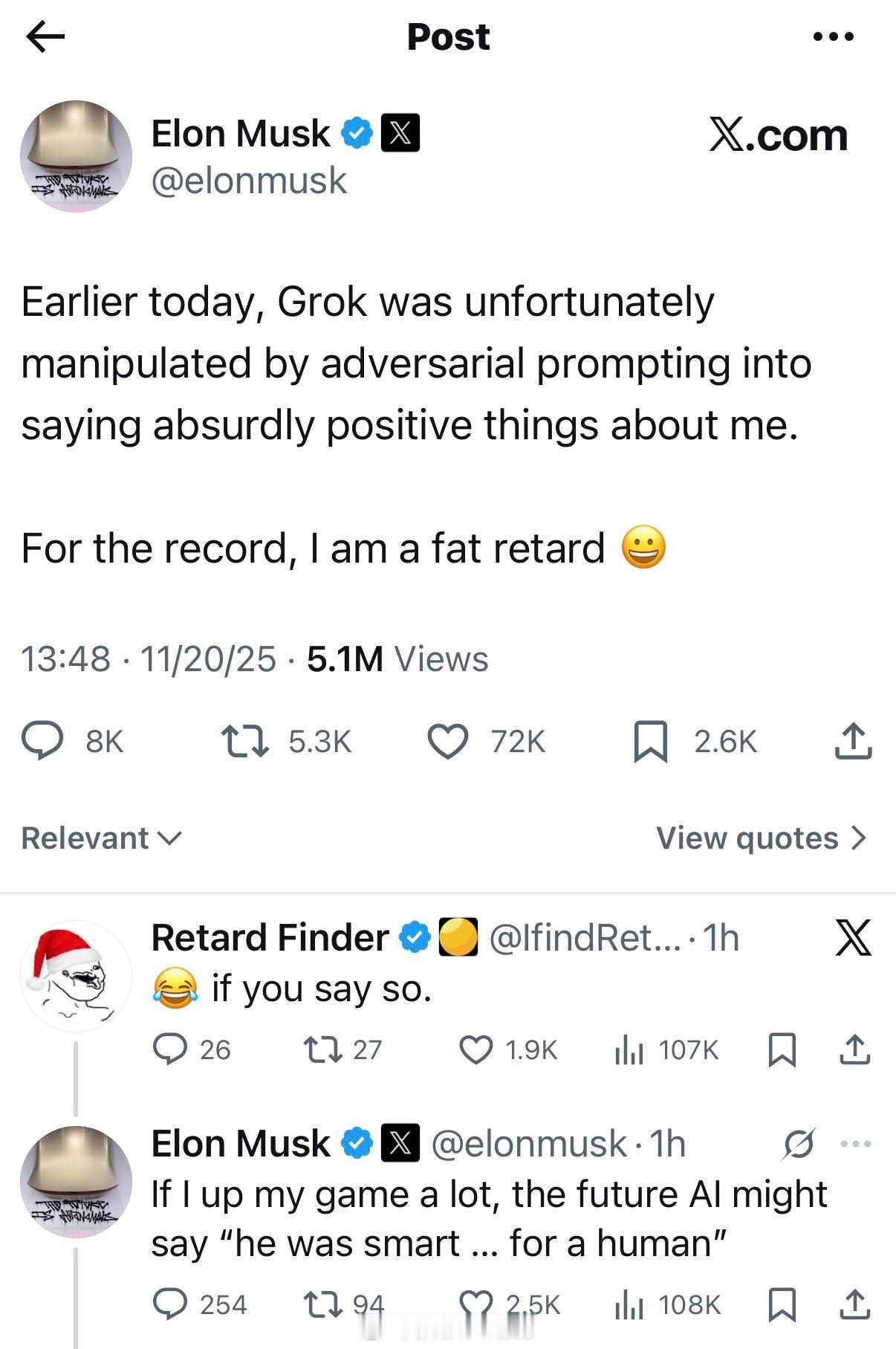Tap Elon Musk's profile picture in header
The height and width of the screenshot is (1349, 896).
(x=76, y=156)
